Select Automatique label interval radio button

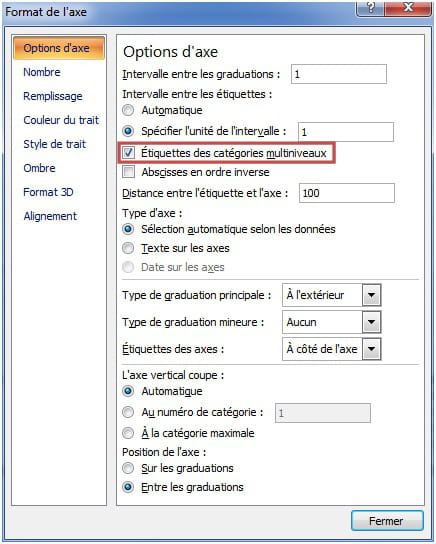[128, 110]
